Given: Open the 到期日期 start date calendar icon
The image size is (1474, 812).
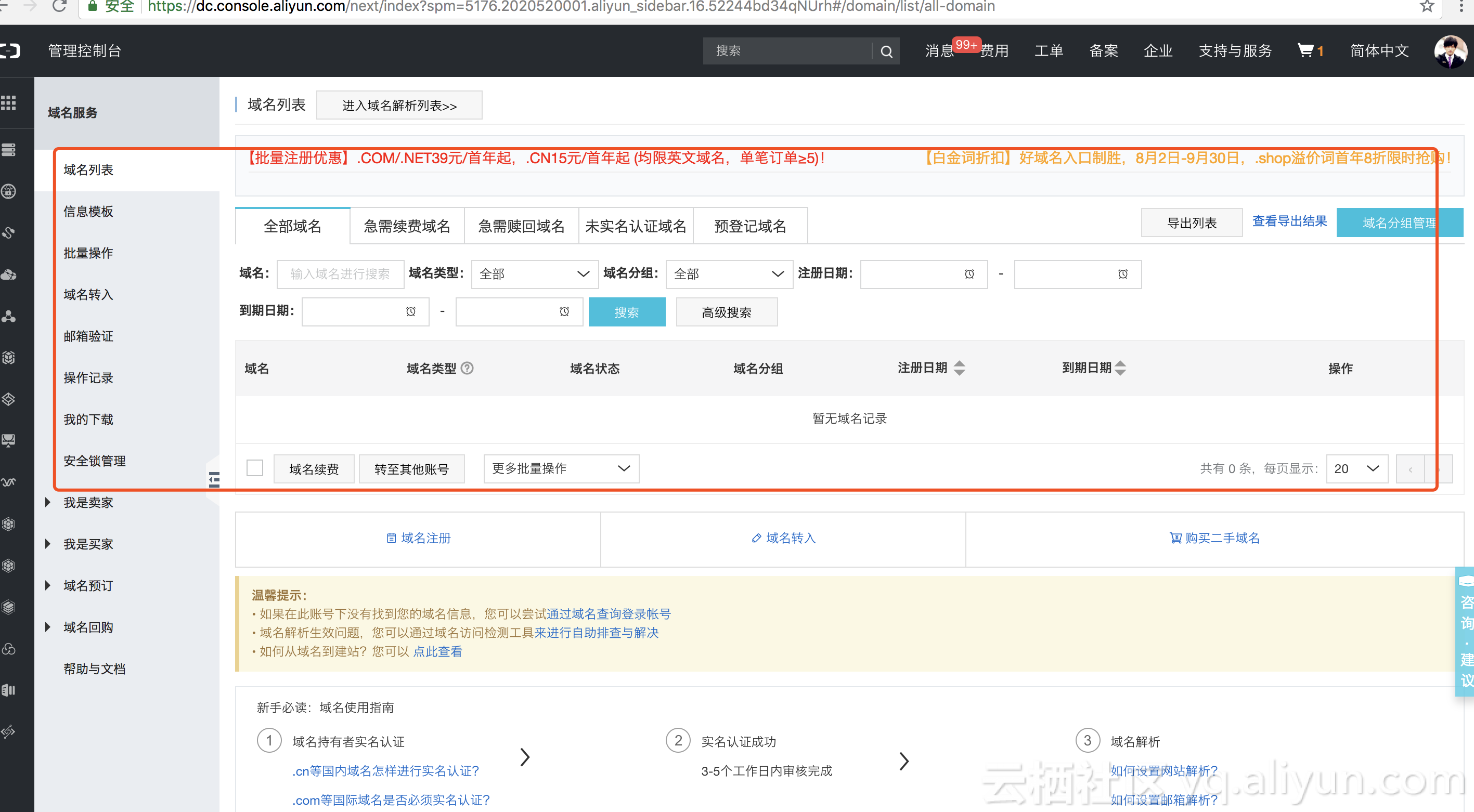Looking at the screenshot, I should point(411,312).
